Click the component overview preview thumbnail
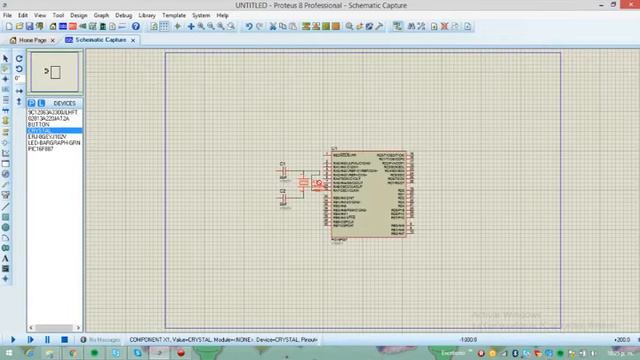This screenshot has width=640, height=360. pos(55,72)
